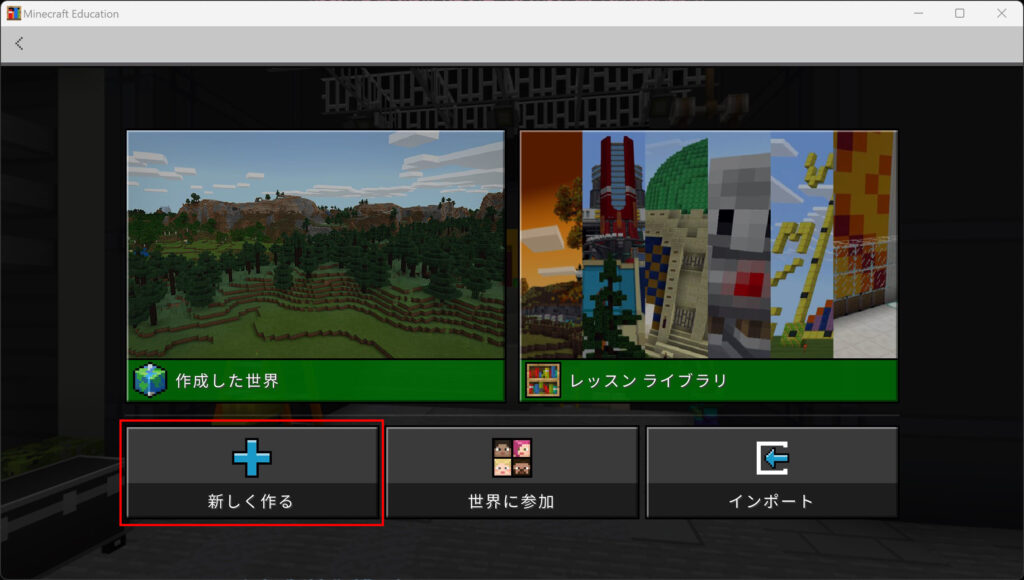Viewport: 1024px width, 580px height.
Task: Click the back arrow at top left
Action: [x=19, y=44]
